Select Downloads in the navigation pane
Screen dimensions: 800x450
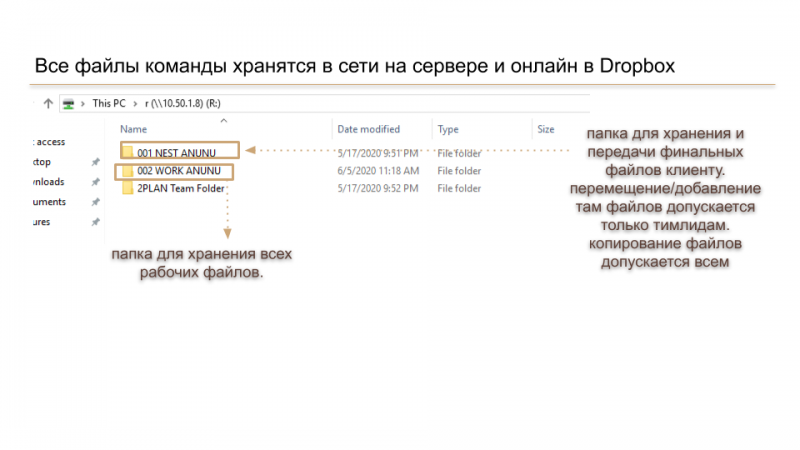(48, 182)
